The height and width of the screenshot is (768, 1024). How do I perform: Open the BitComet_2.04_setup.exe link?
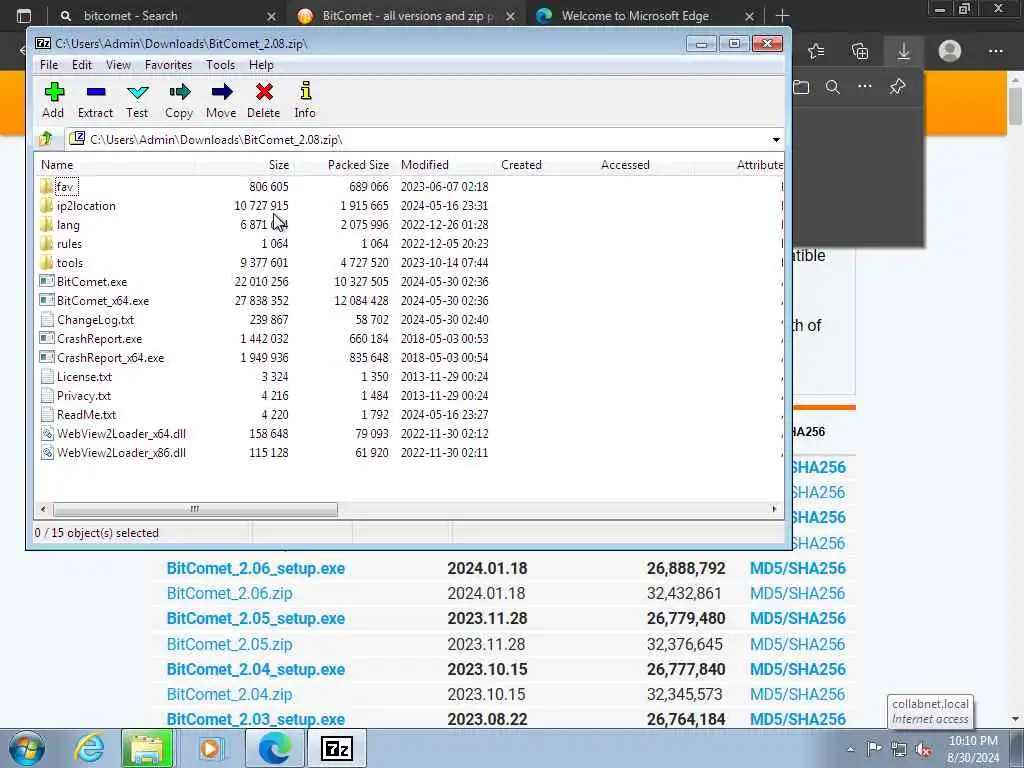pyautogui.click(x=255, y=669)
